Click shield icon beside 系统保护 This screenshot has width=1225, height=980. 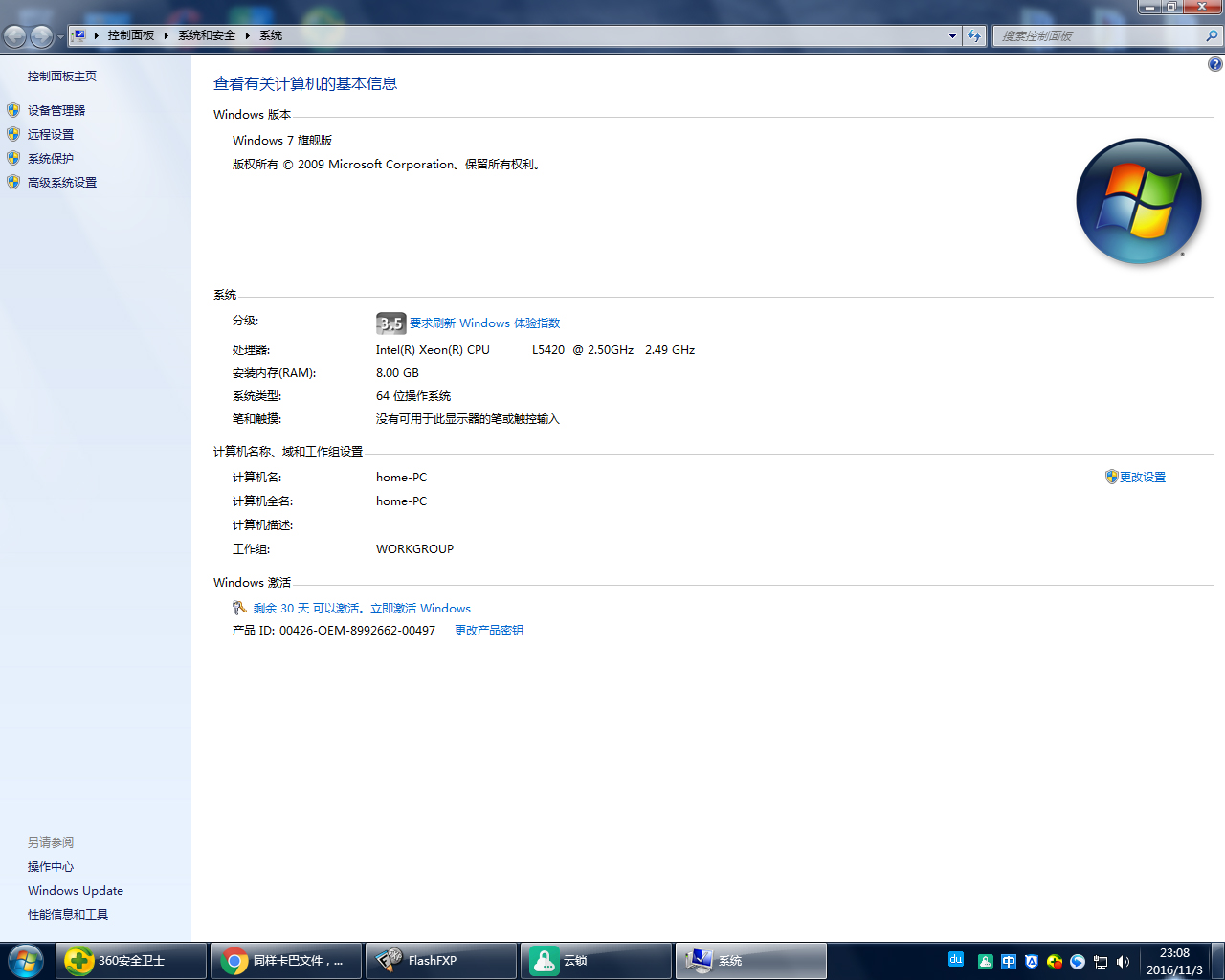click(13, 158)
